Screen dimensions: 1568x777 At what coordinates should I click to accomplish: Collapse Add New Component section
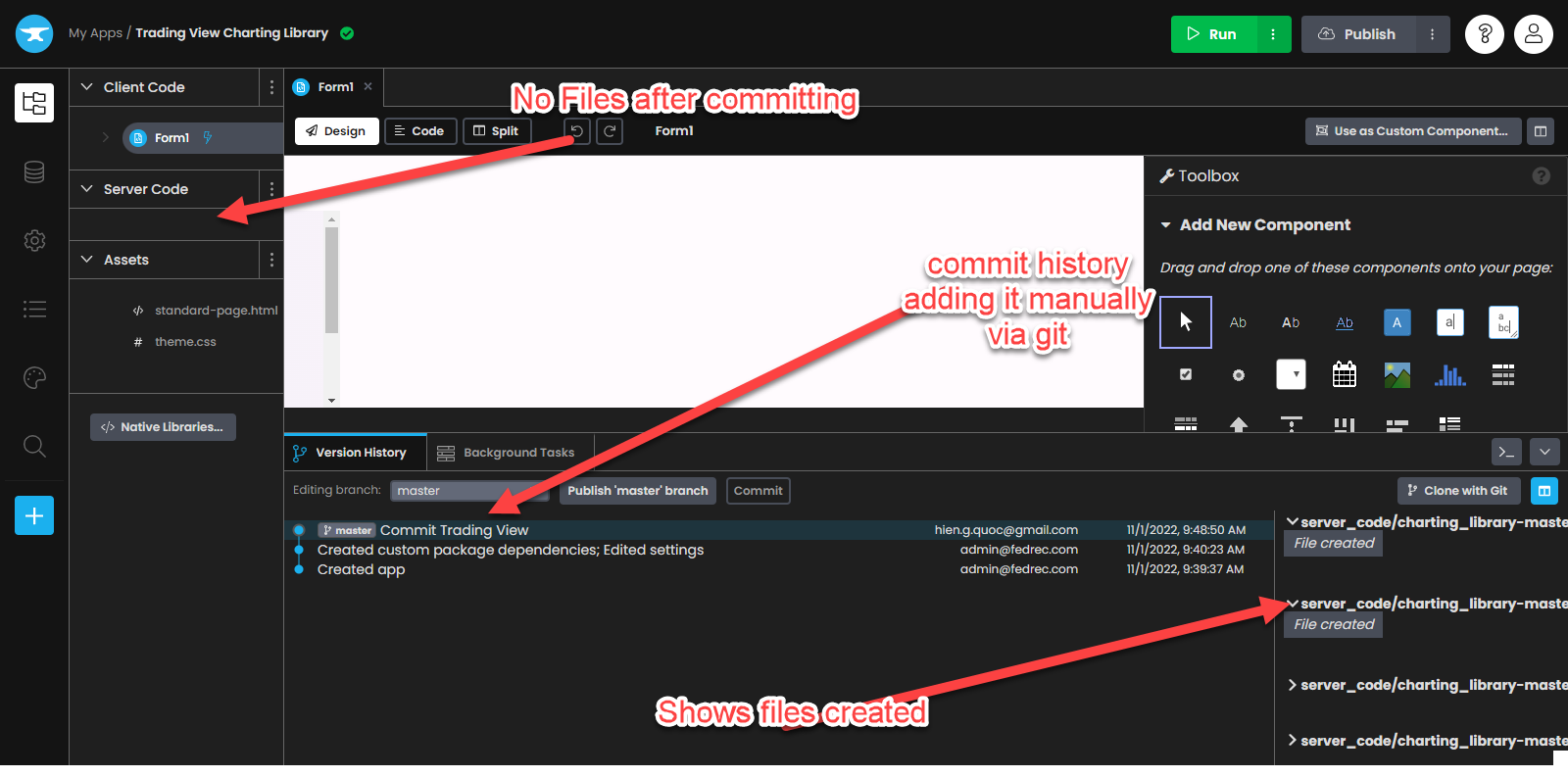pos(1166,225)
